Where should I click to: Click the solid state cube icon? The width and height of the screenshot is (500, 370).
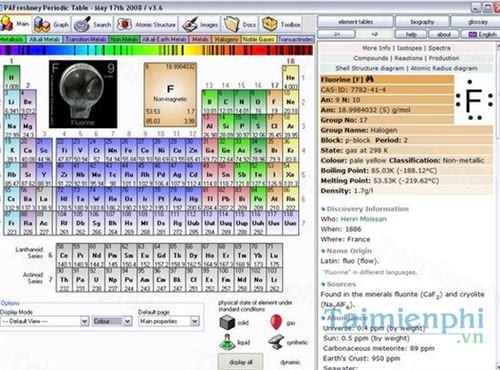(227, 322)
